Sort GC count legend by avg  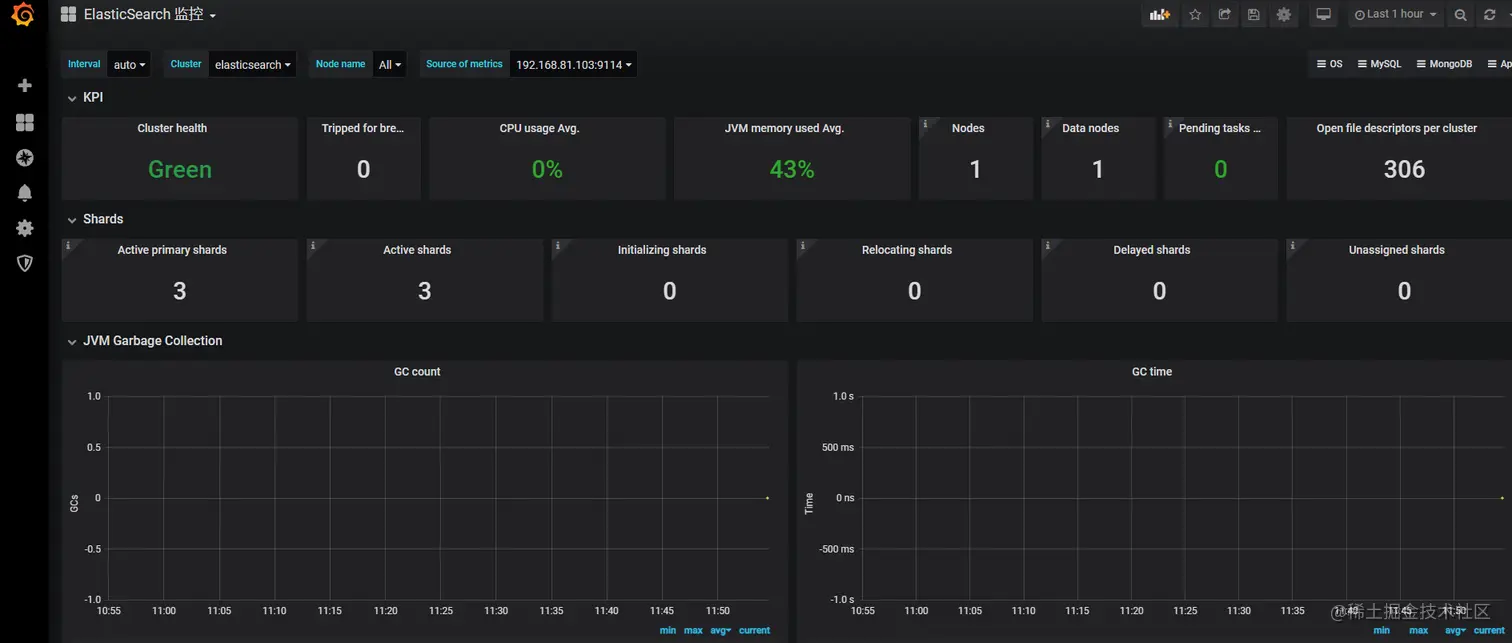pyautogui.click(x=721, y=631)
